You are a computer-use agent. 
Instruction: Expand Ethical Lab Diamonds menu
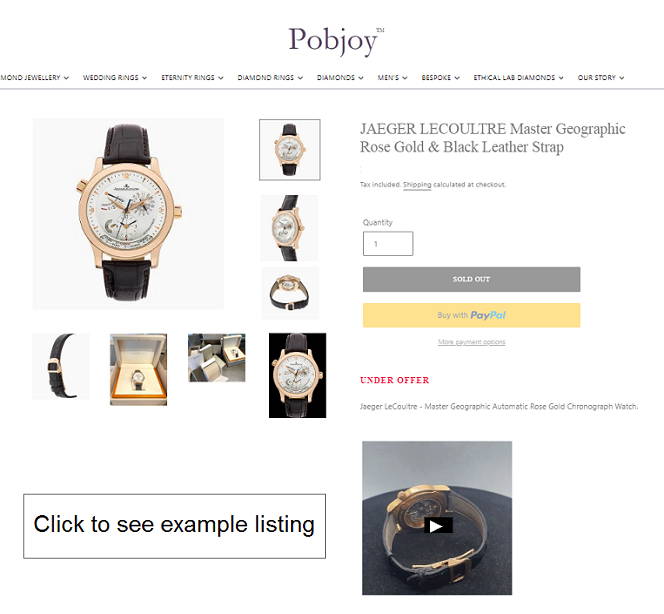518,77
